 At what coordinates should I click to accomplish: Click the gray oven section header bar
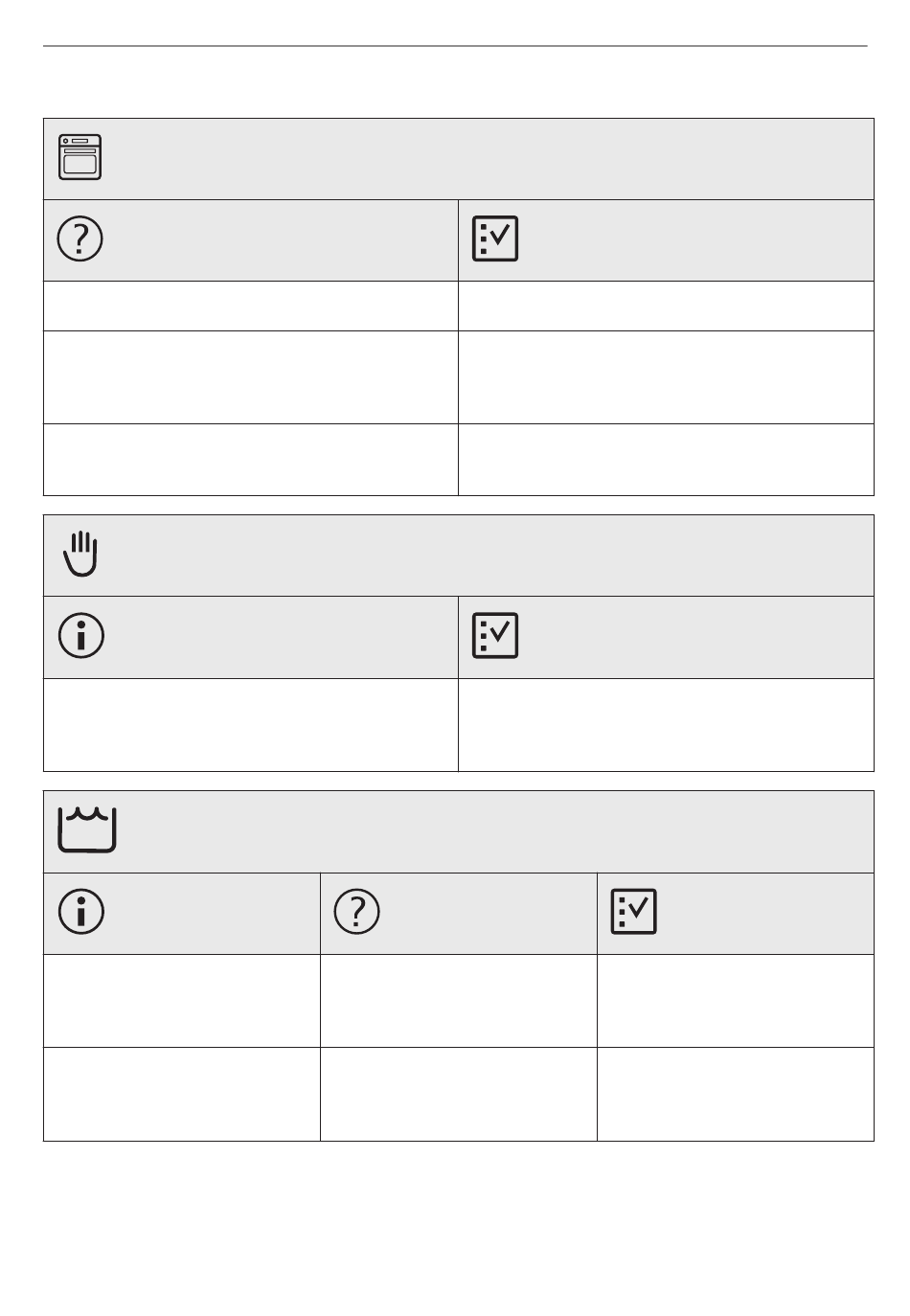click(x=459, y=159)
